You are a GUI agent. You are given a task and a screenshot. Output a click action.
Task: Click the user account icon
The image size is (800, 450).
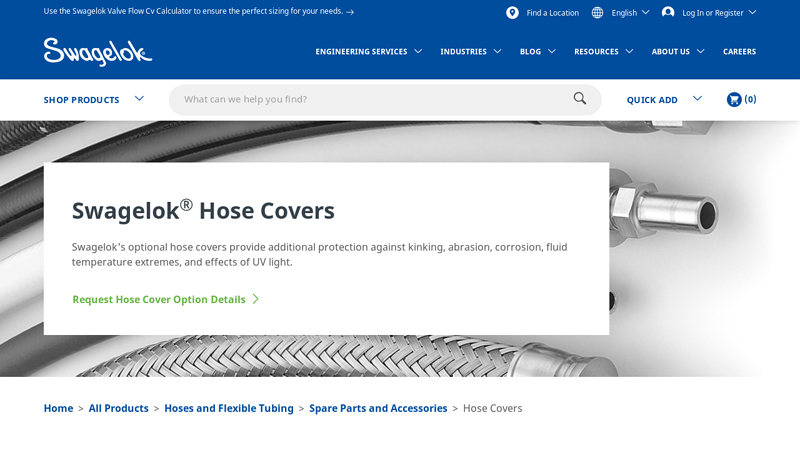click(x=668, y=12)
